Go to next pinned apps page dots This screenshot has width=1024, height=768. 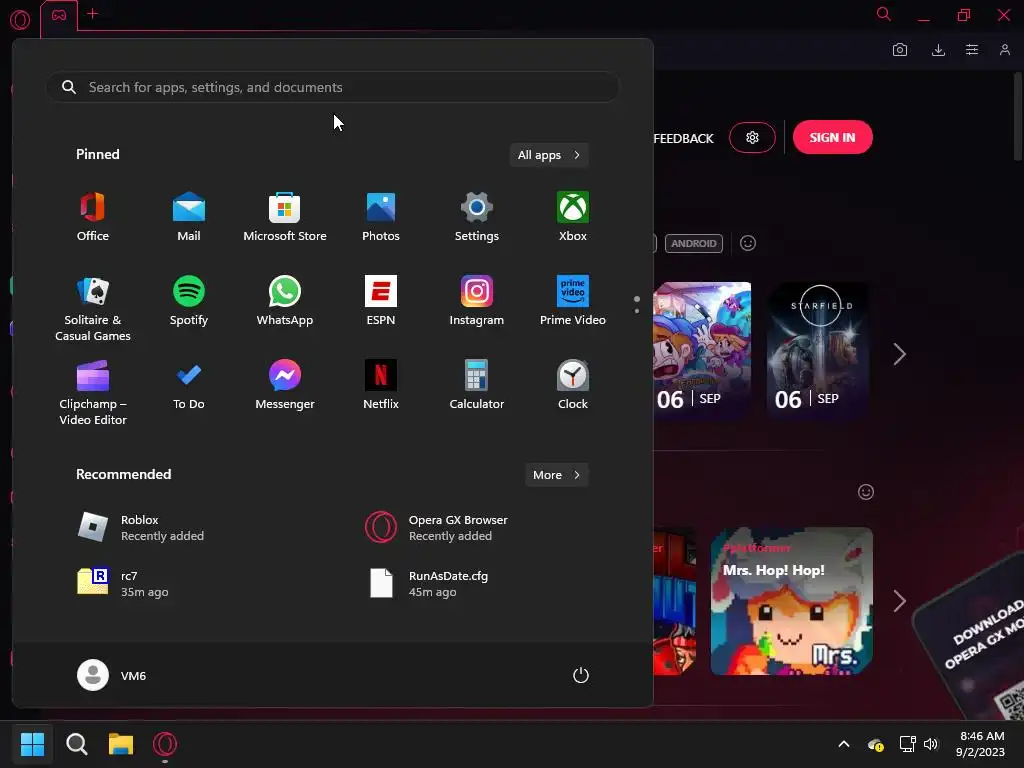click(x=637, y=304)
